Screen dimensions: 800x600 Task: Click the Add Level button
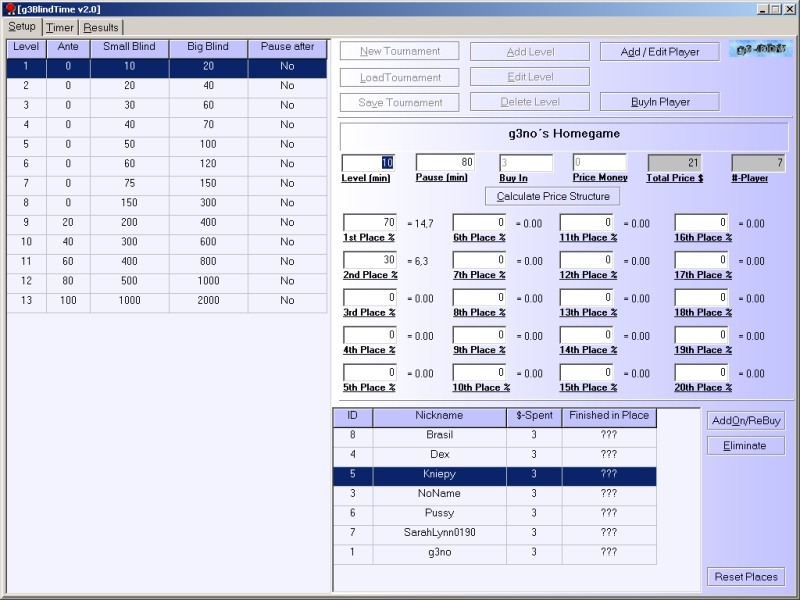point(530,52)
